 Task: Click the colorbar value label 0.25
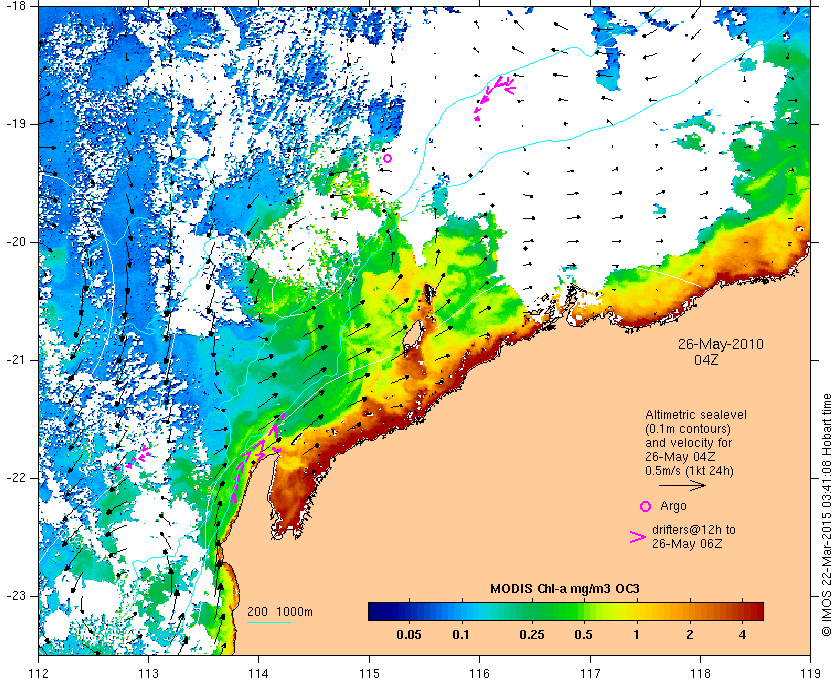coord(532,635)
